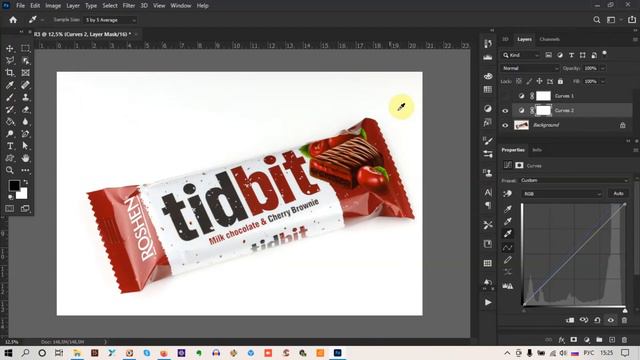
Task: Select the Horizontal Type tool
Action: pyautogui.click(x=10, y=146)
